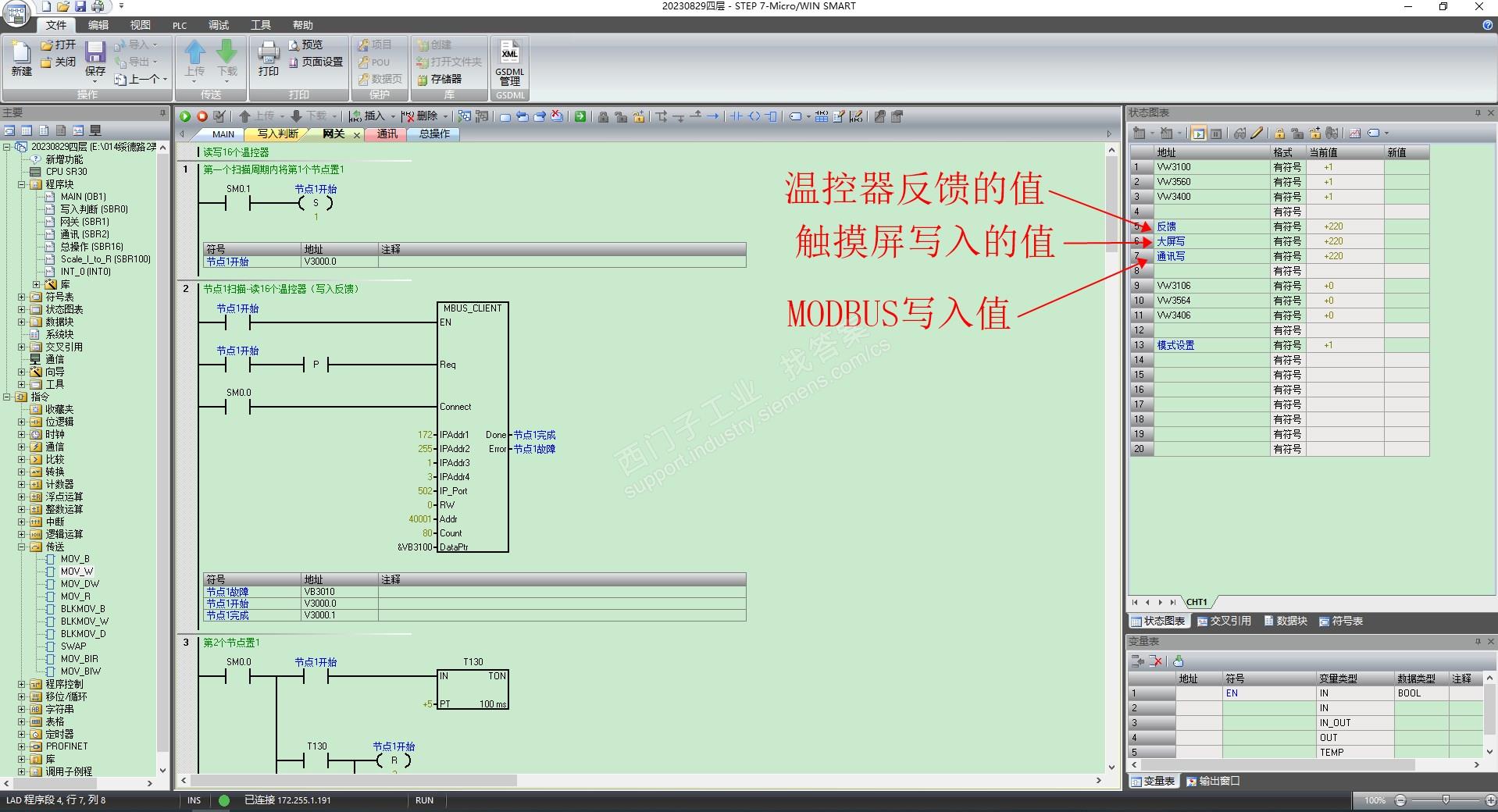Toggle the 主要 panel pin

click(163, 112)
